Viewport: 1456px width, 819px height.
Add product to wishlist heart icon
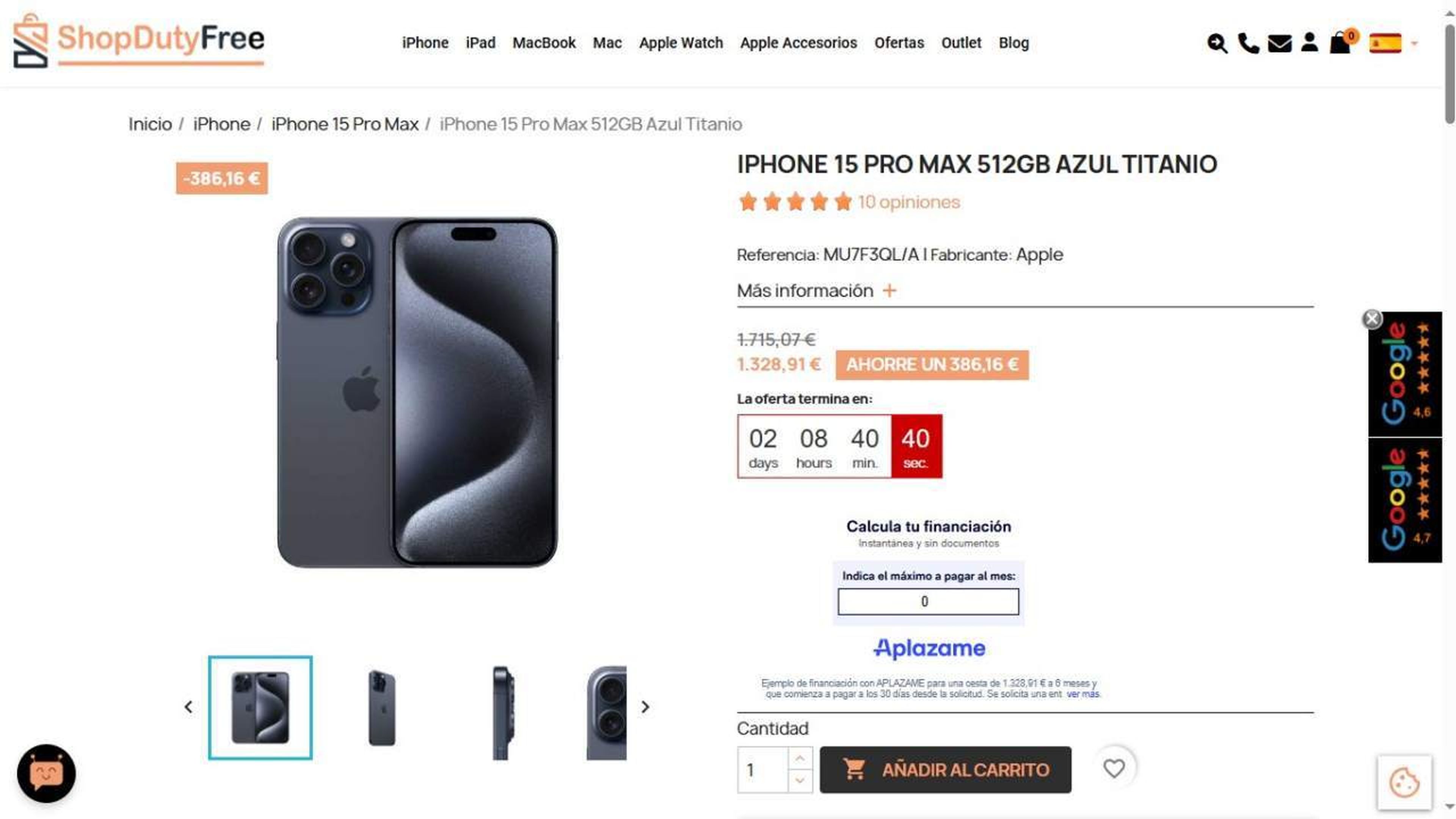click(1114, 768)
